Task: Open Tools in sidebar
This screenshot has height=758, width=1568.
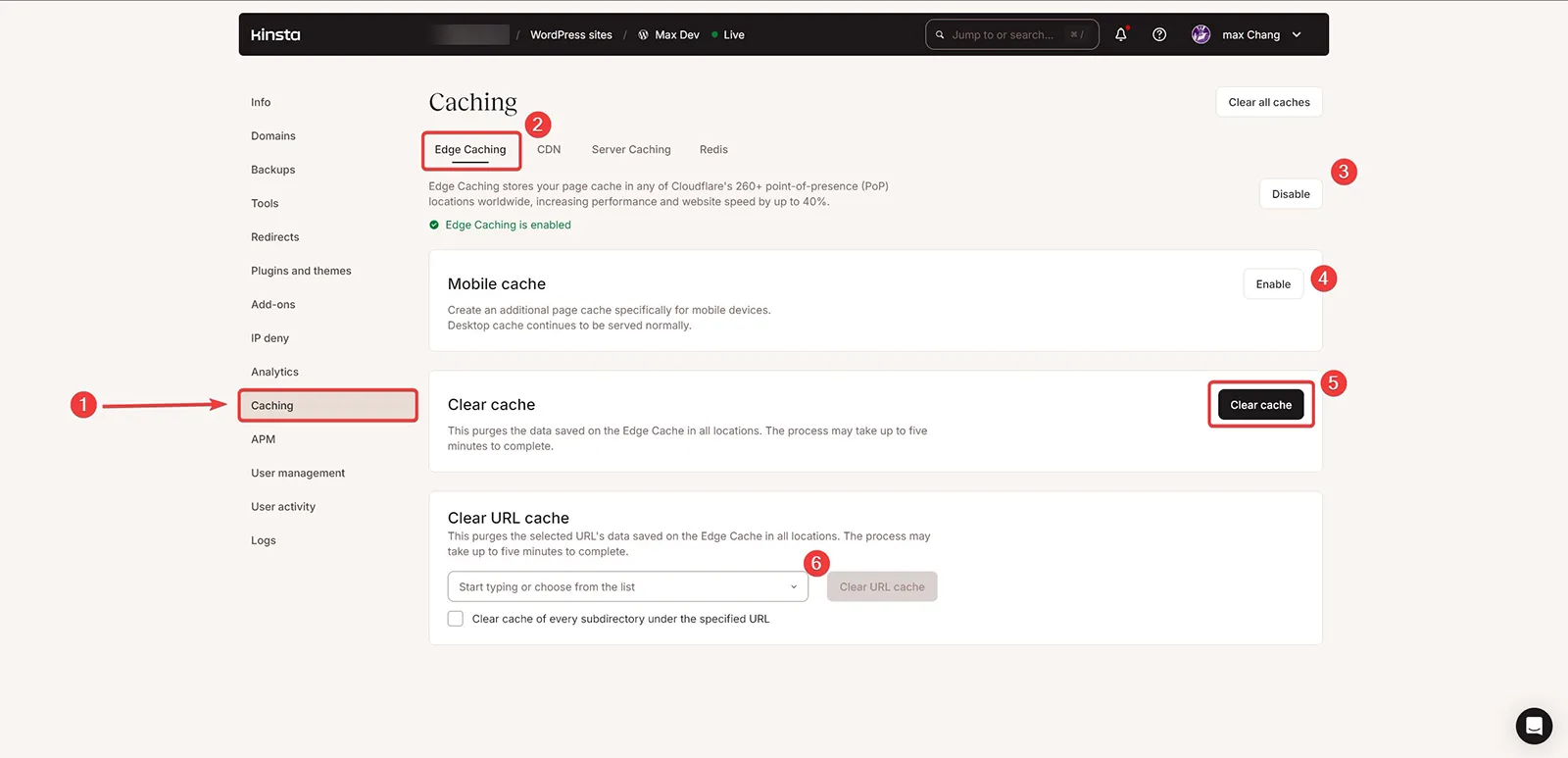Action: pos(265,204)
